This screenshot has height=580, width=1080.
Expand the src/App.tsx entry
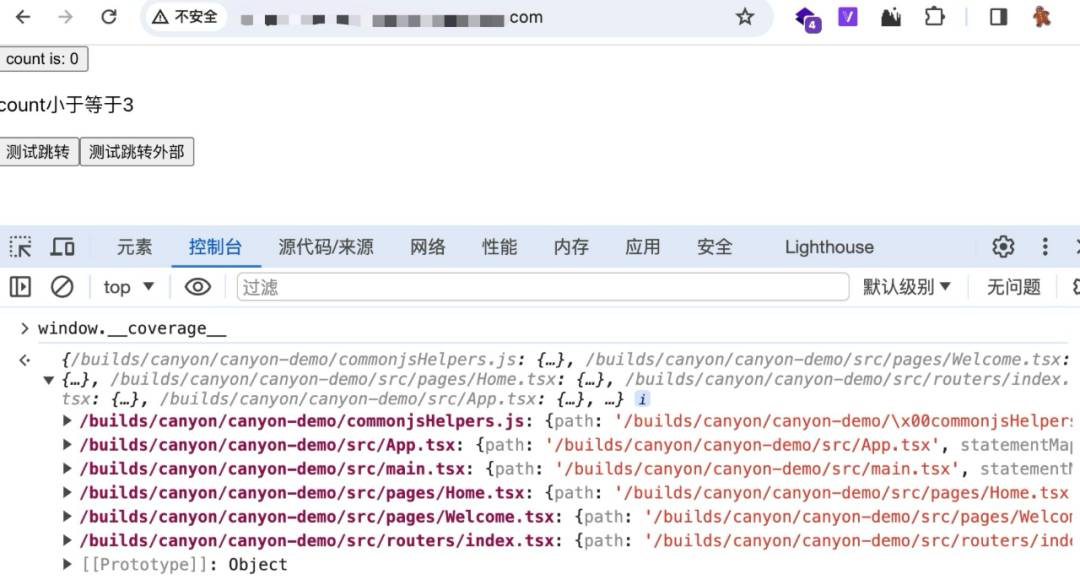pos(67,444)
